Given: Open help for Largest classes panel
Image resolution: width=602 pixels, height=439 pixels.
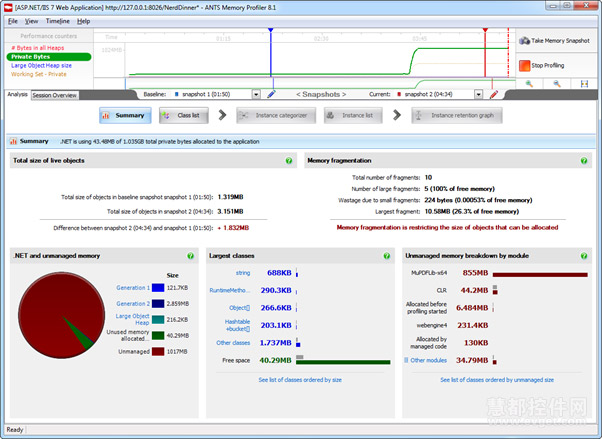Looking at the screenshot, I should (x=387, y=256).
